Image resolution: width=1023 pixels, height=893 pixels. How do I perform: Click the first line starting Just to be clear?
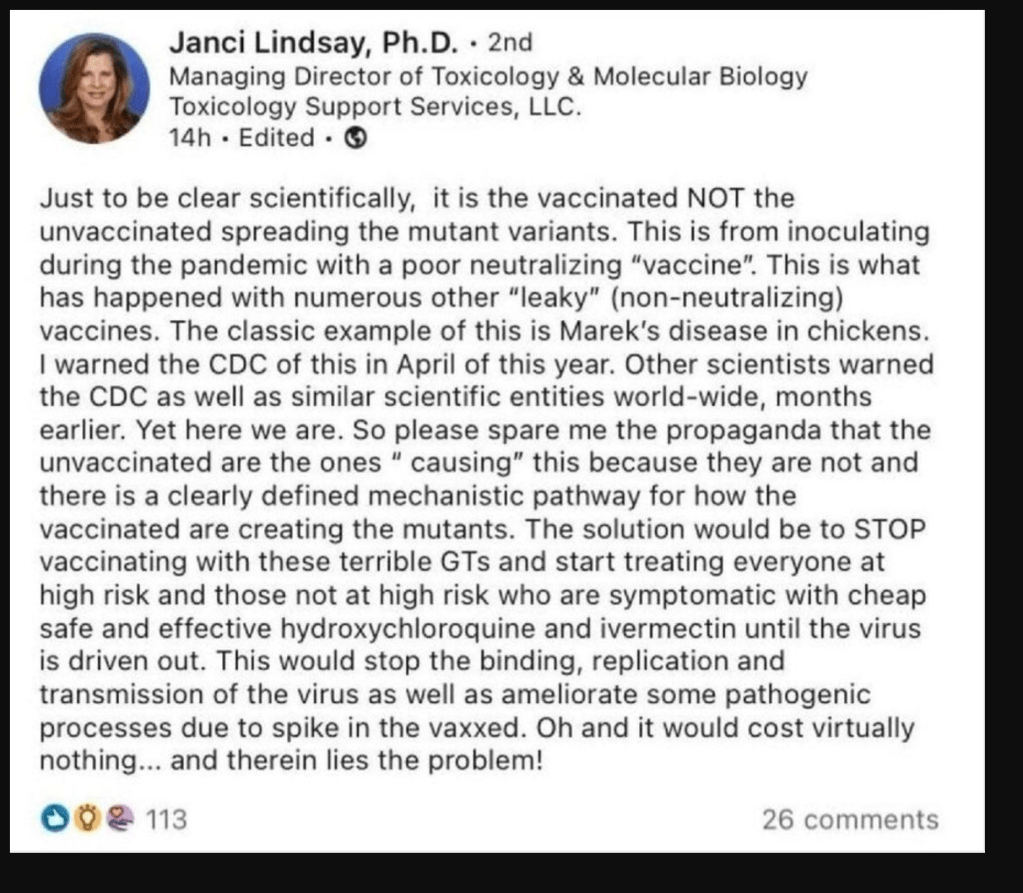[x=417, y=199]
